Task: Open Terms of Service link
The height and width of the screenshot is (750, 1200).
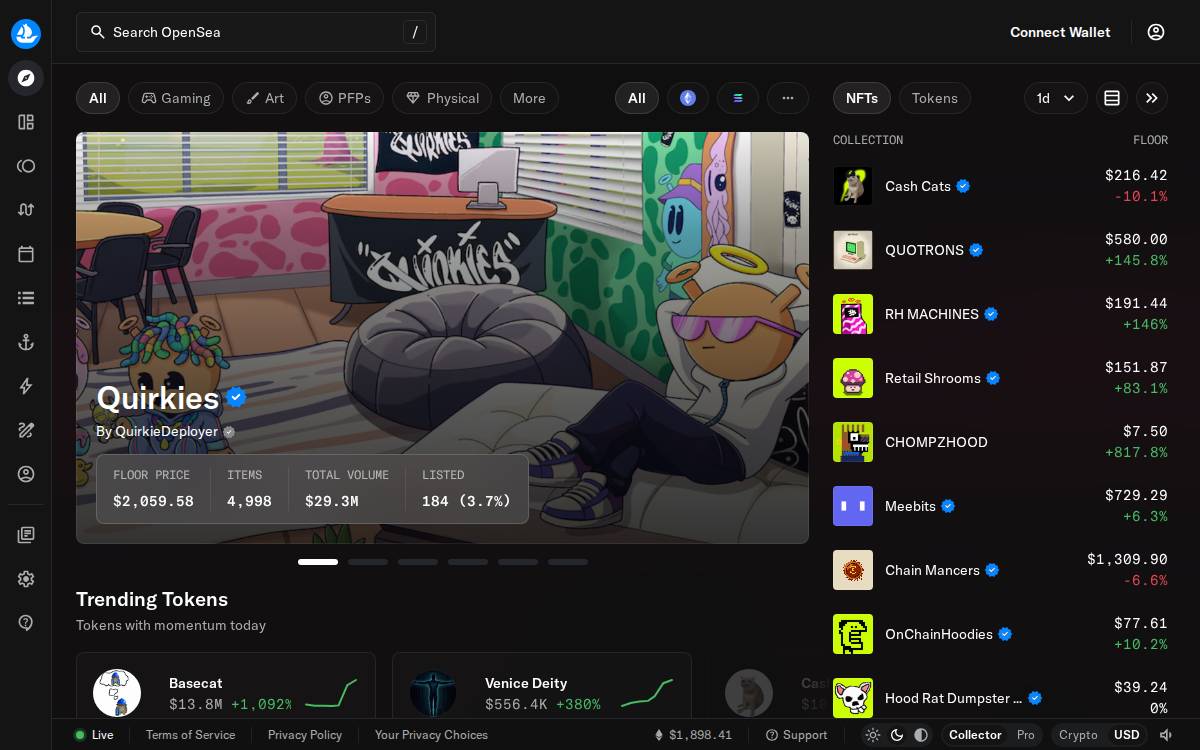Action: click(x=190, y=735)
